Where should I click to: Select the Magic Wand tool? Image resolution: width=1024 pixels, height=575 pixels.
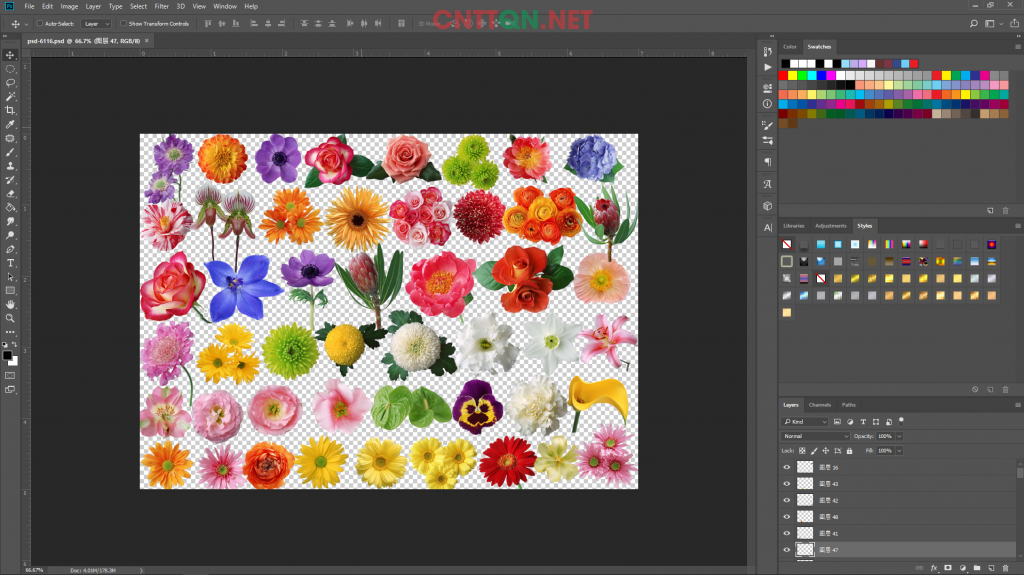tap(10, 97)
